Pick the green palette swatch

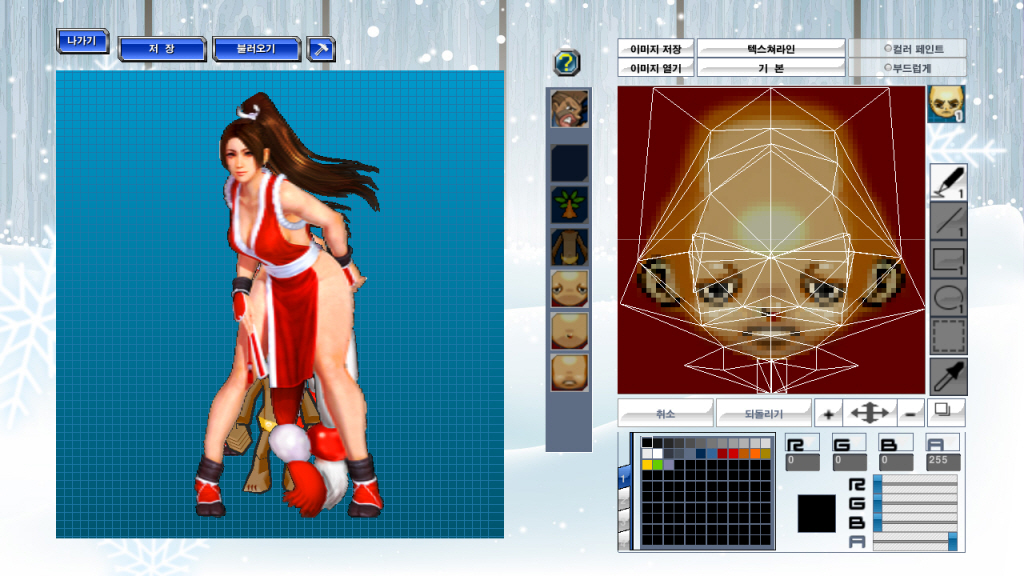(658, 465)
